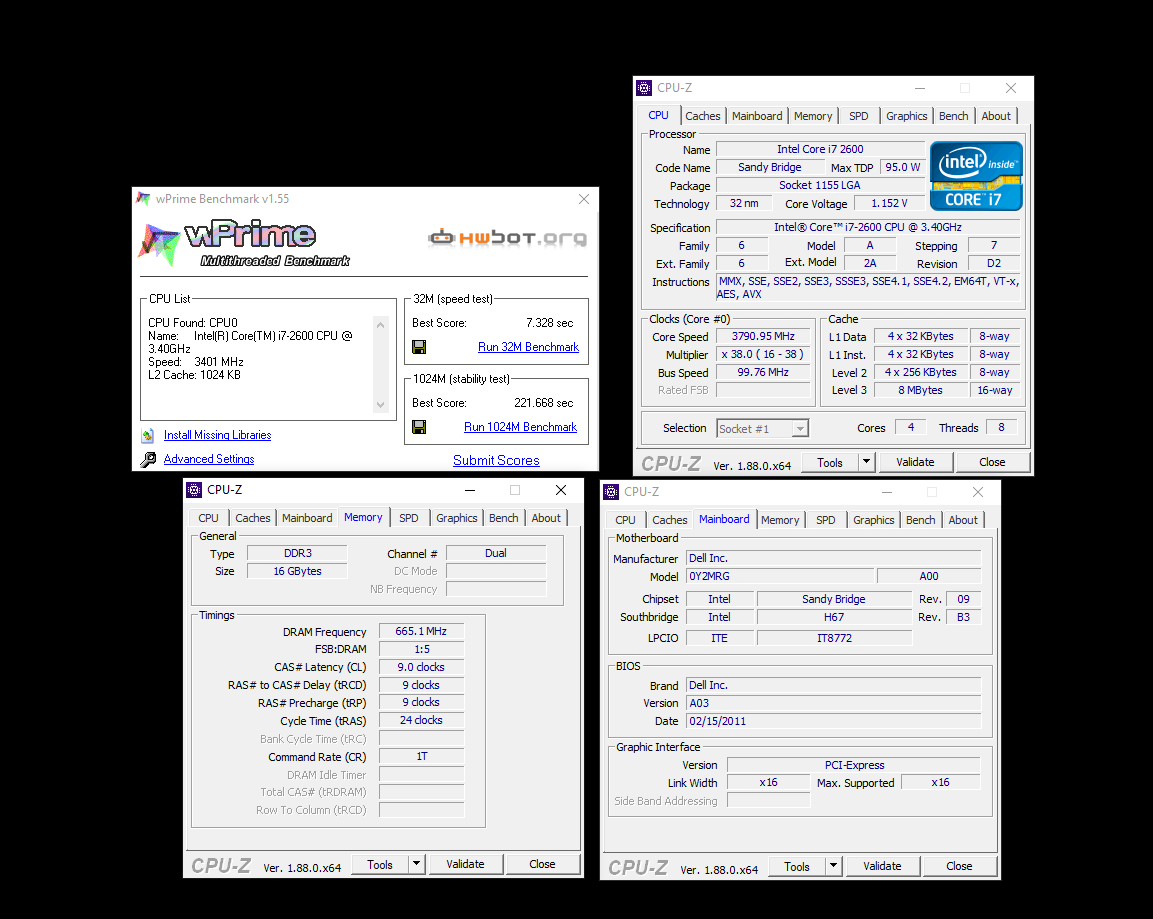
Task: Click the CPU-Z title icon in Mainboard window
Action: coord(611,493)
